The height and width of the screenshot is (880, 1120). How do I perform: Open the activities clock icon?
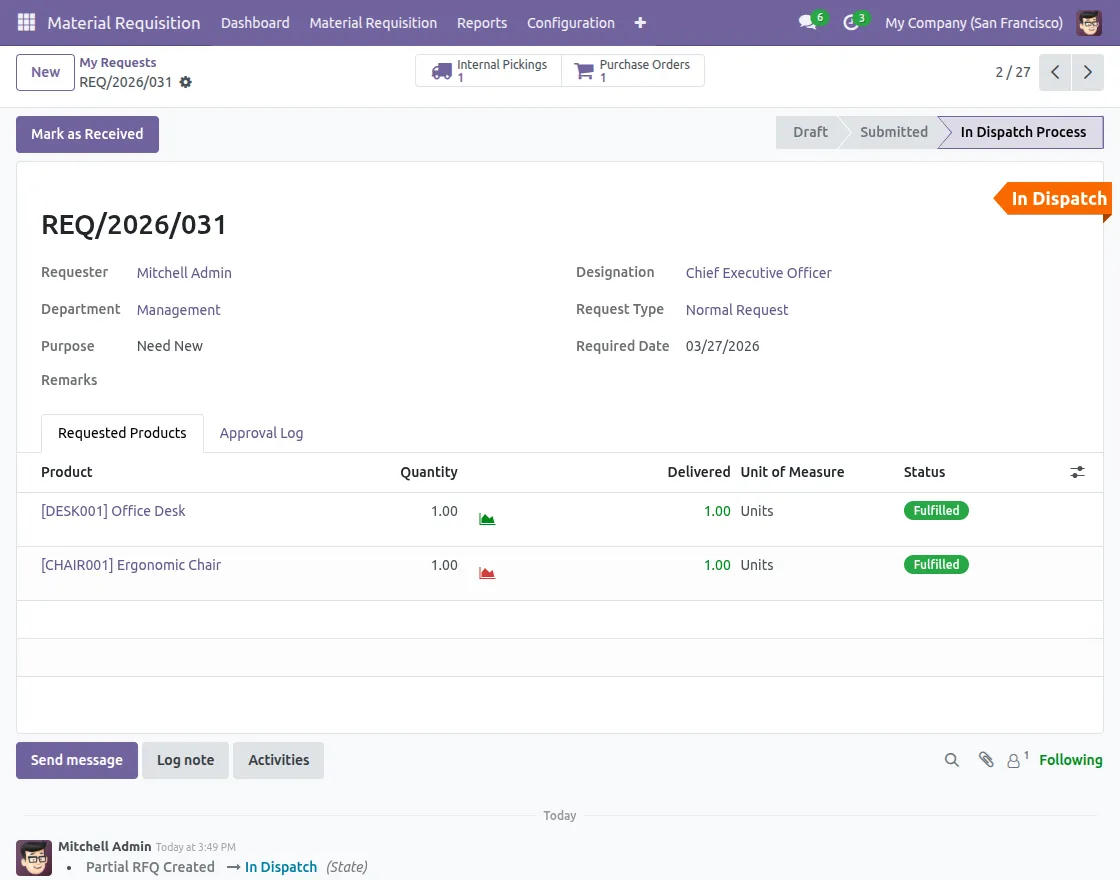coord(851,22)
